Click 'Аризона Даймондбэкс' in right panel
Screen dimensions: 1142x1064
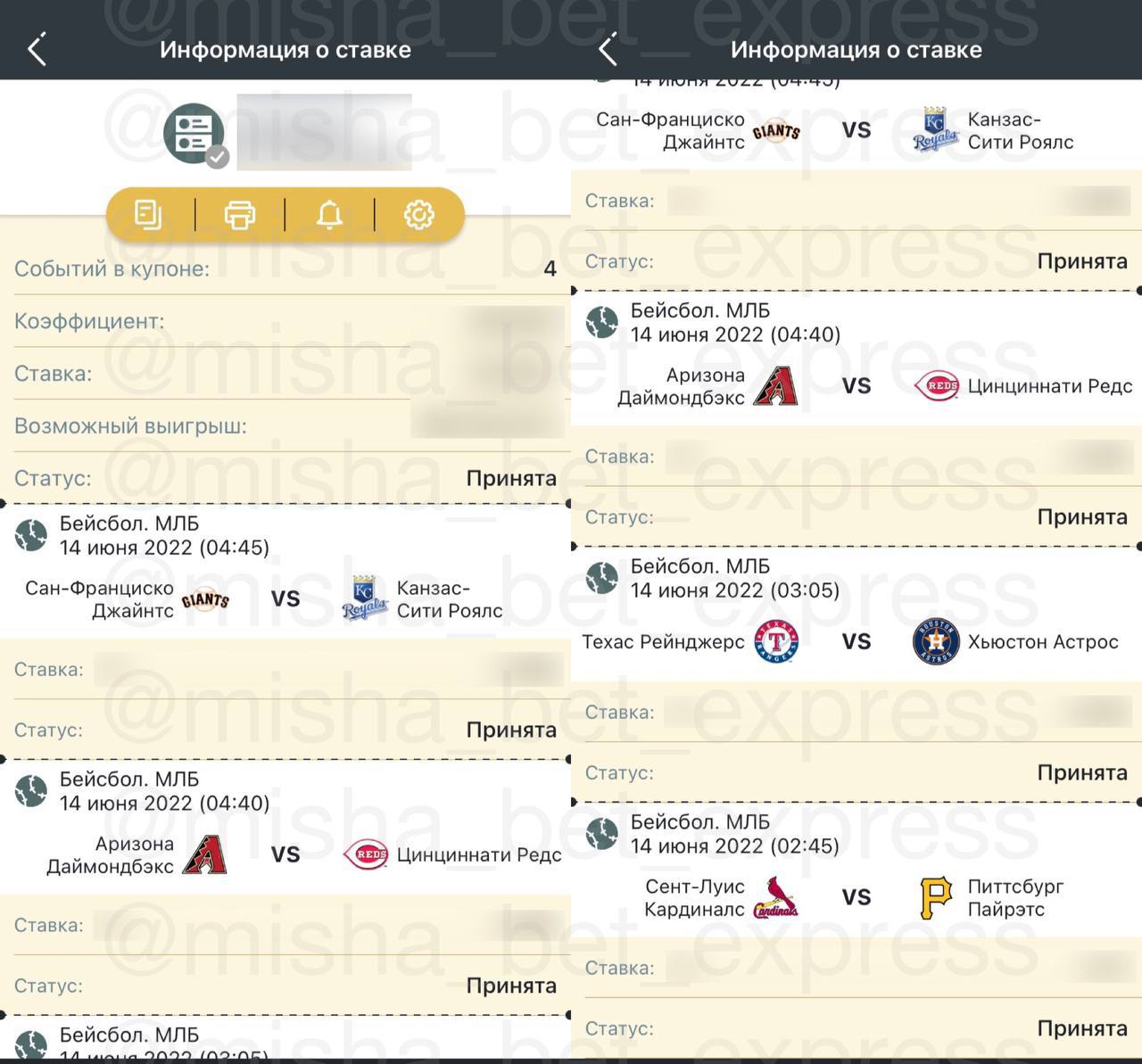681,386
